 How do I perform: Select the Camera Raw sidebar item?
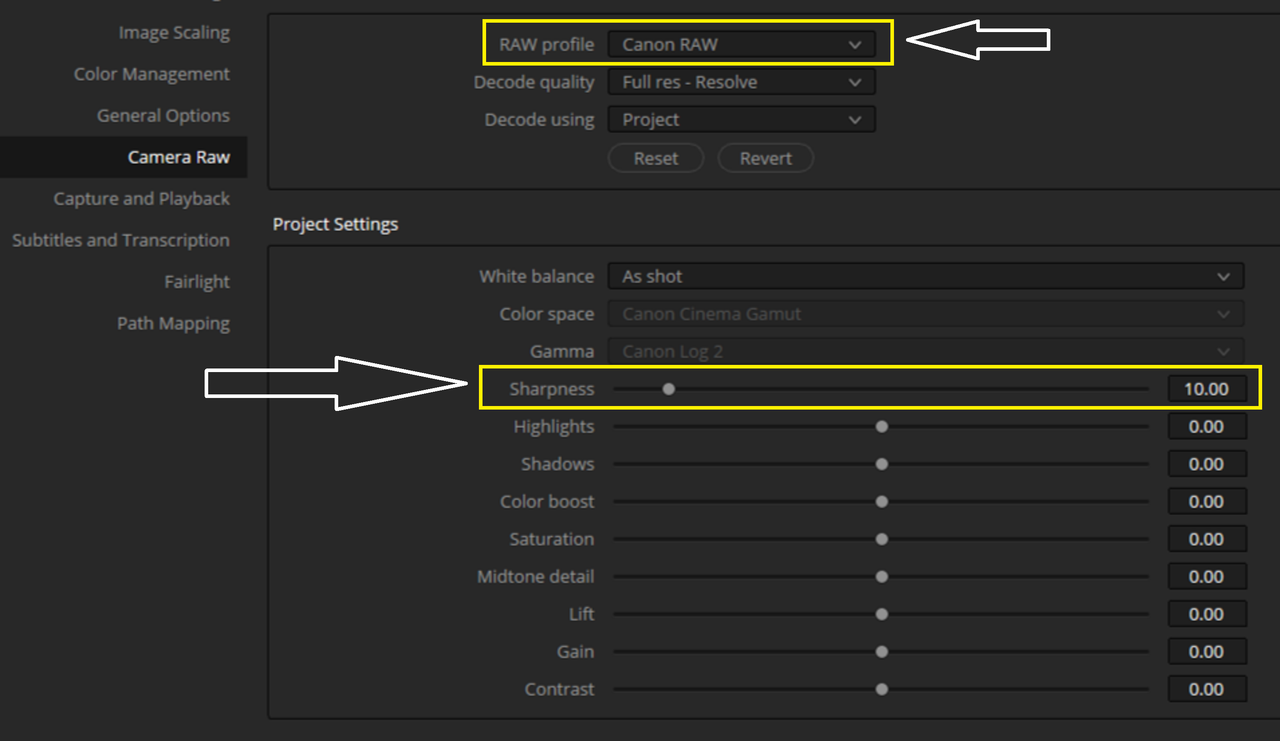tap(123, 157)
